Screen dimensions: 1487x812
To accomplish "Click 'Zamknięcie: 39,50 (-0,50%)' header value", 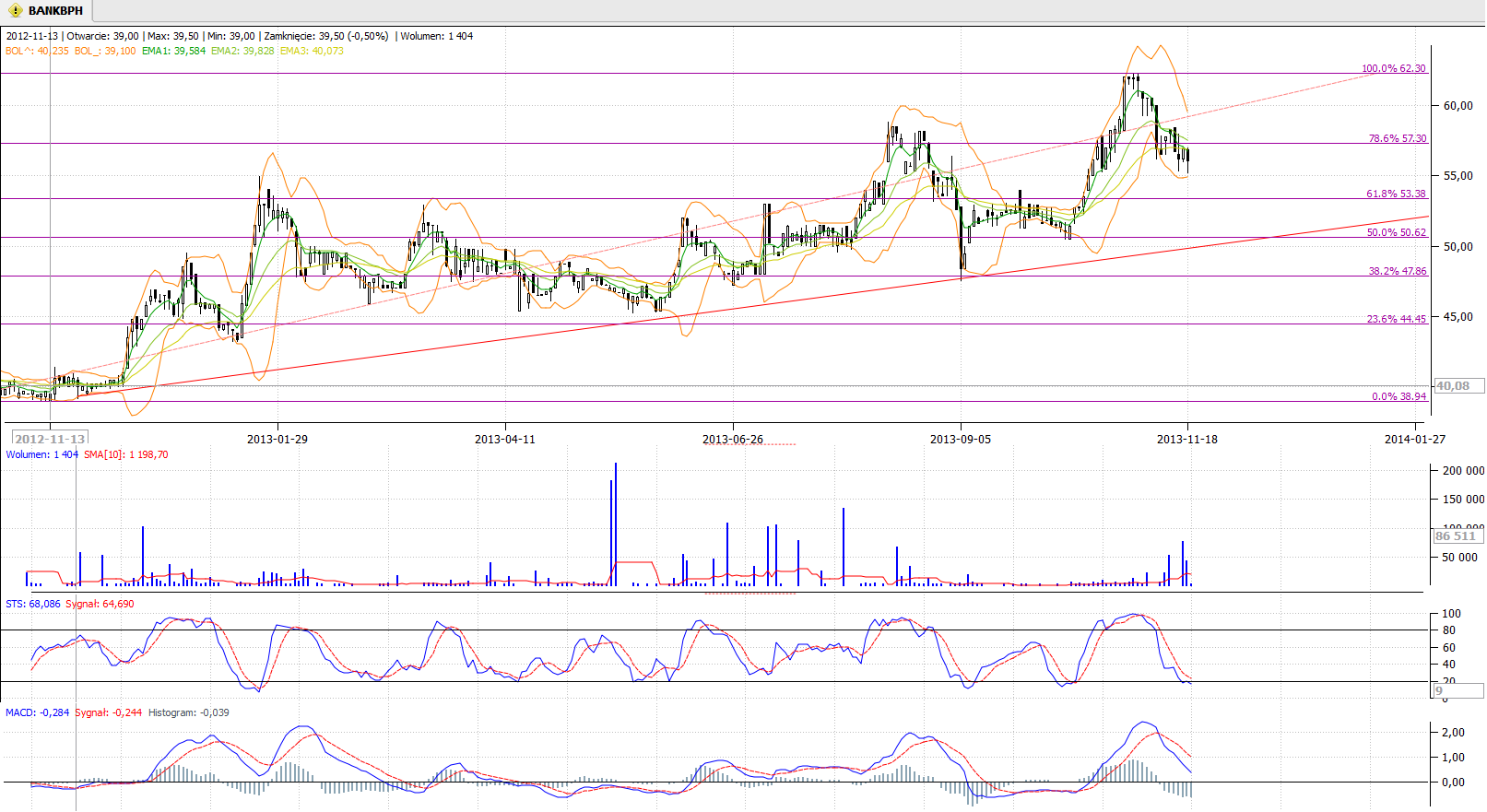I will (326, 36).
